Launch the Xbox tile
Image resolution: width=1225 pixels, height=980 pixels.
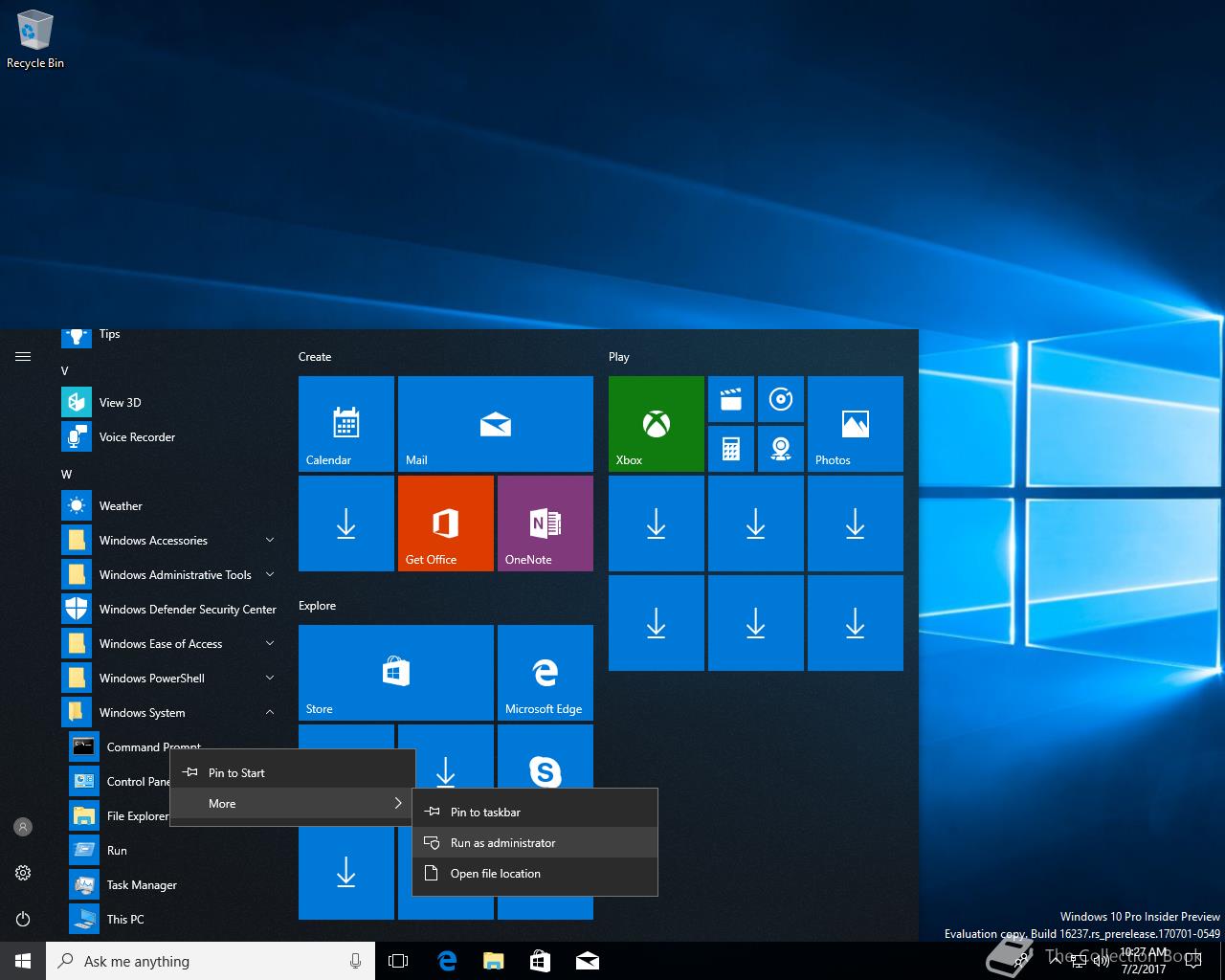[x=657, y=424]
